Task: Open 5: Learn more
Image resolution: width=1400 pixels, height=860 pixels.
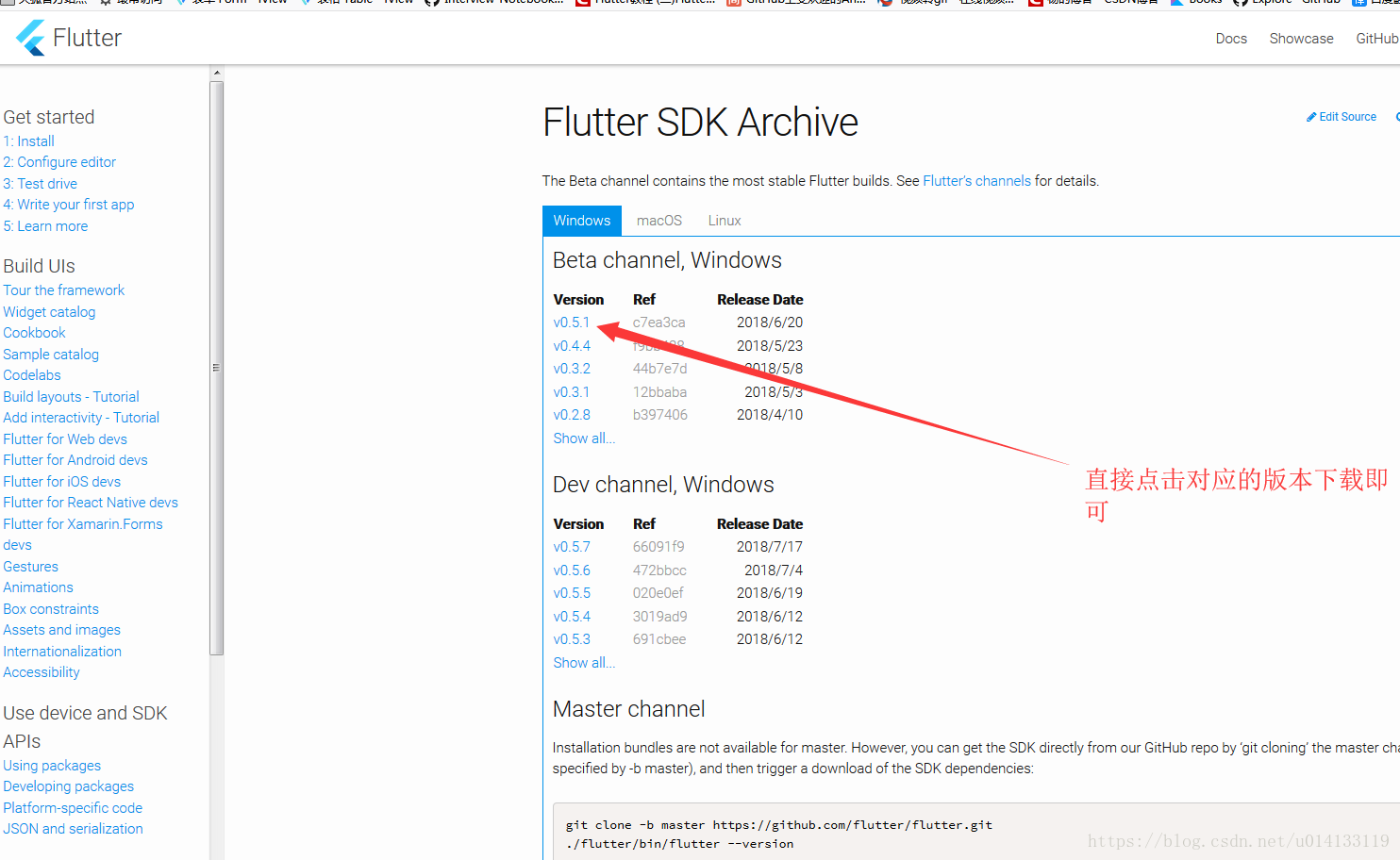Action: [45, 226]
